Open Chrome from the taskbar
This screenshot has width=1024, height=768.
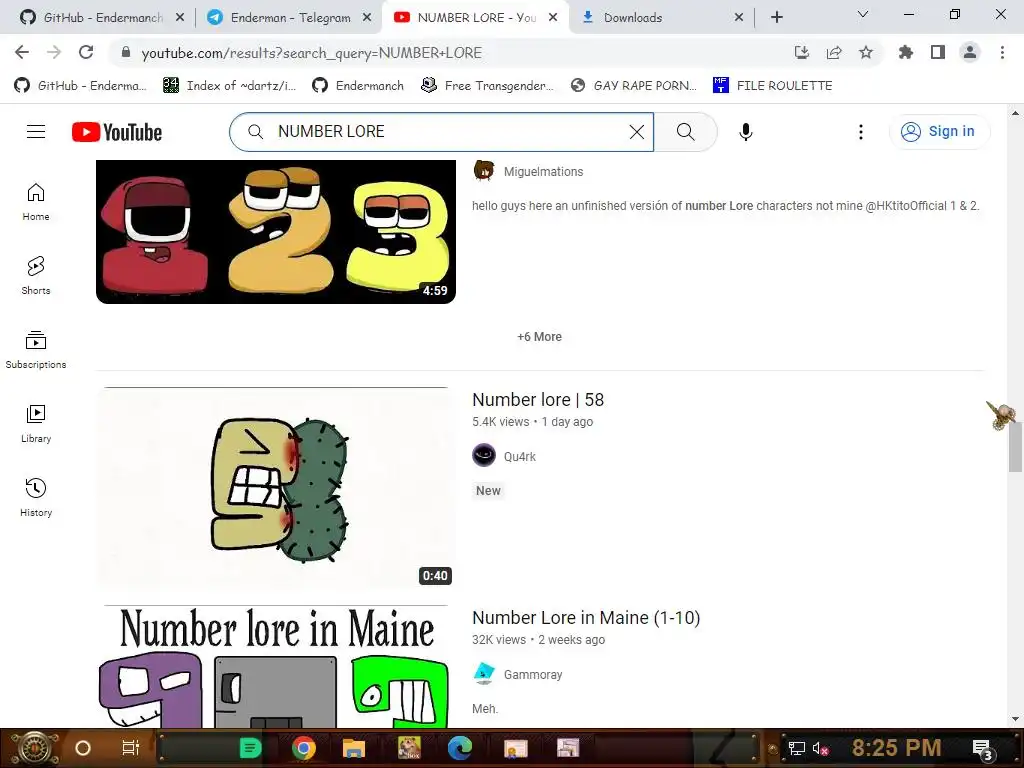point(304,748)
